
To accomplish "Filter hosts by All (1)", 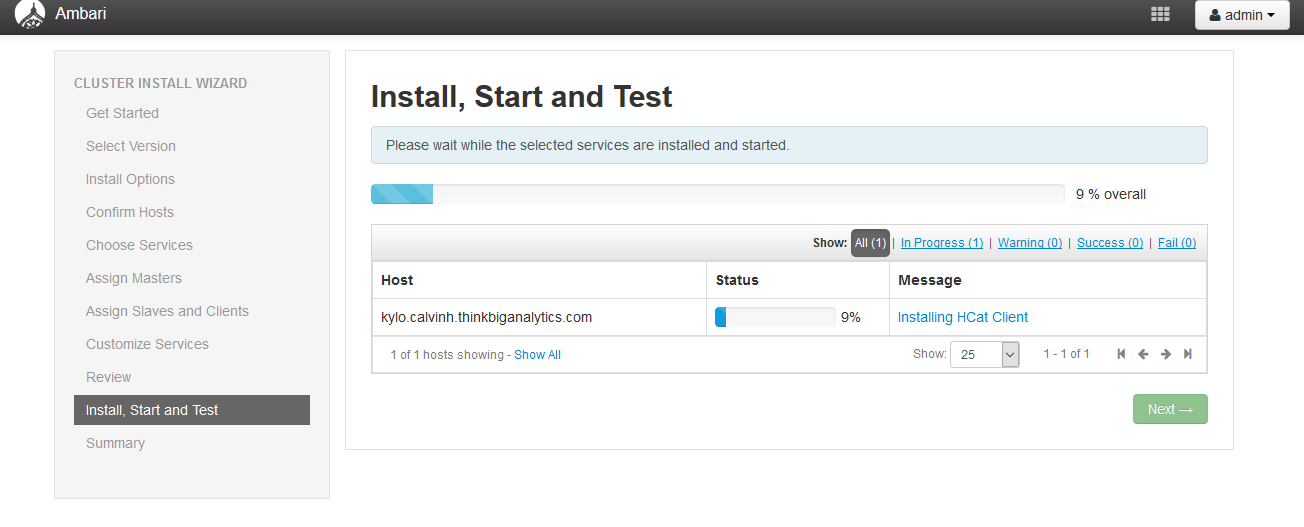I will (870, 243).
